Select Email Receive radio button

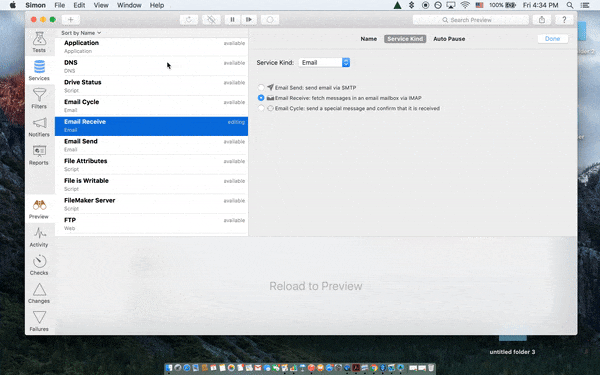[261, 98]
